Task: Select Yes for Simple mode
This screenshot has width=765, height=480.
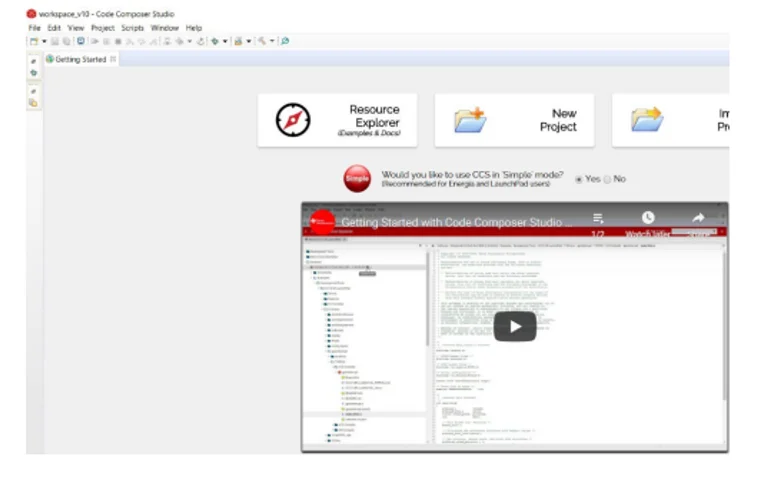Action: [579, 180]
